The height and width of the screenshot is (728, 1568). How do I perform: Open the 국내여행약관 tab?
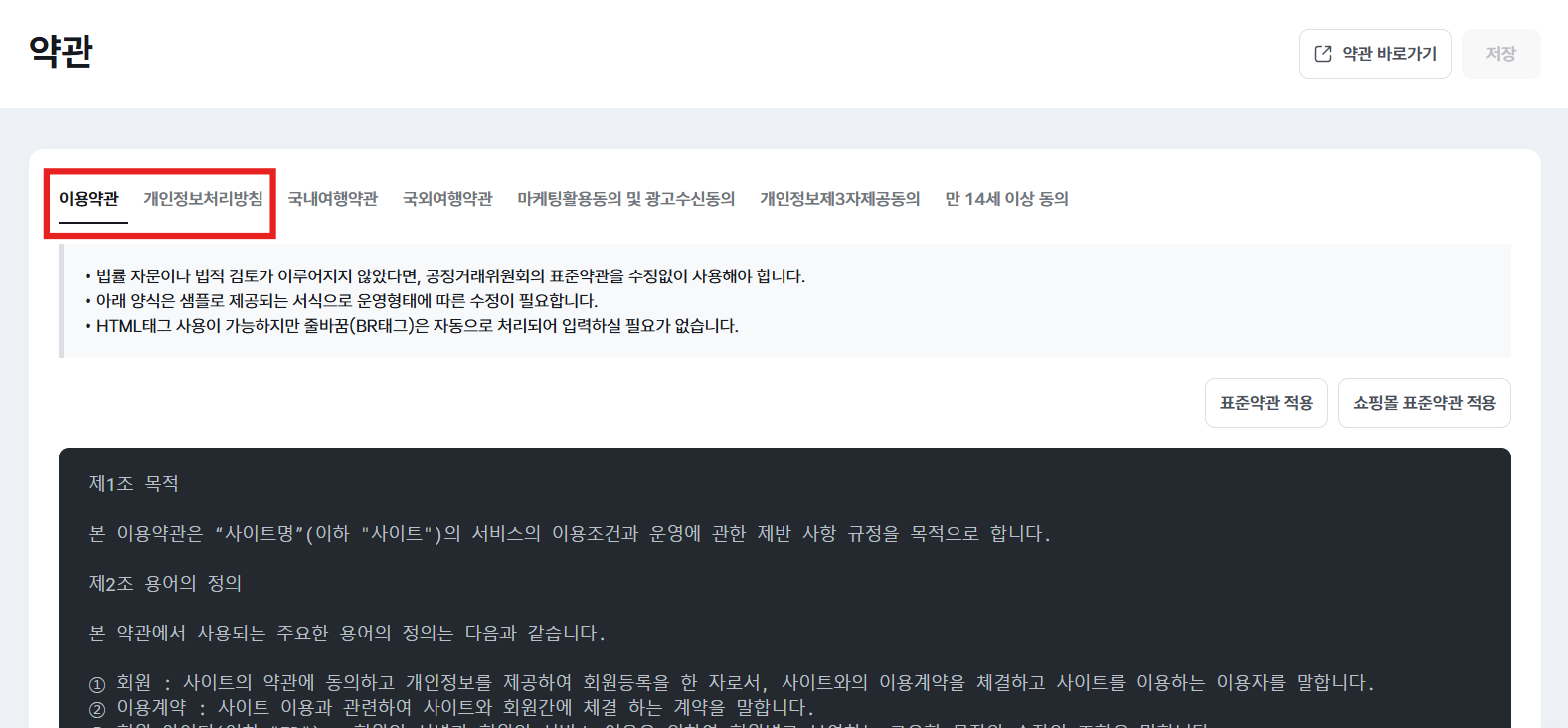(333, 199)
